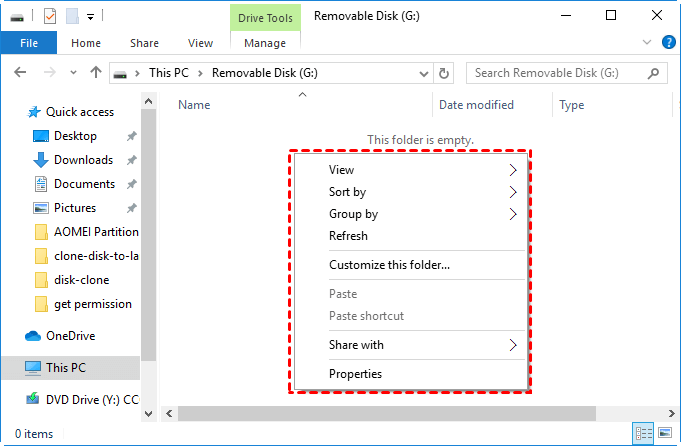Switch to large icons view button
Screen dimensions: 681x446
[664, 433]
